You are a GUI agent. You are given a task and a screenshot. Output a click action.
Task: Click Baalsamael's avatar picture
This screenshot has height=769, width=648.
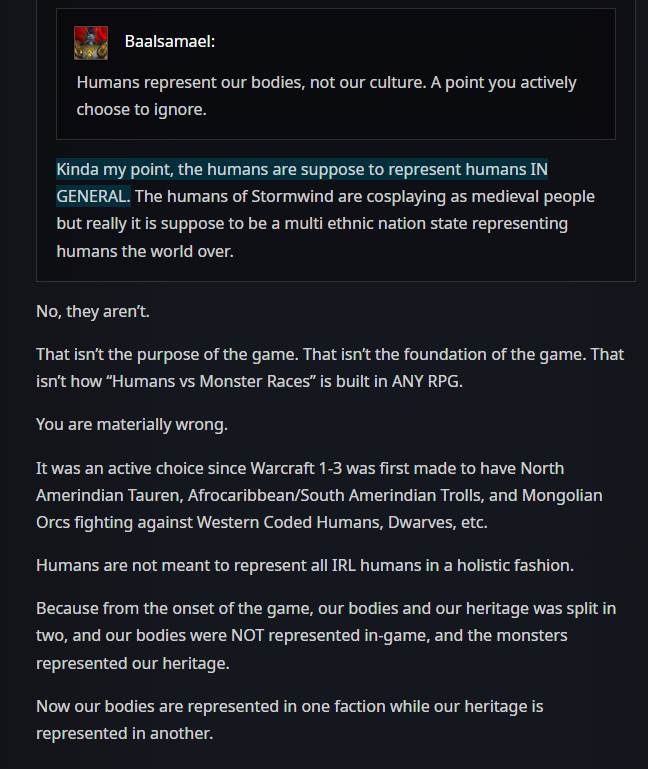pyautogui.click(x=91, y=43)
